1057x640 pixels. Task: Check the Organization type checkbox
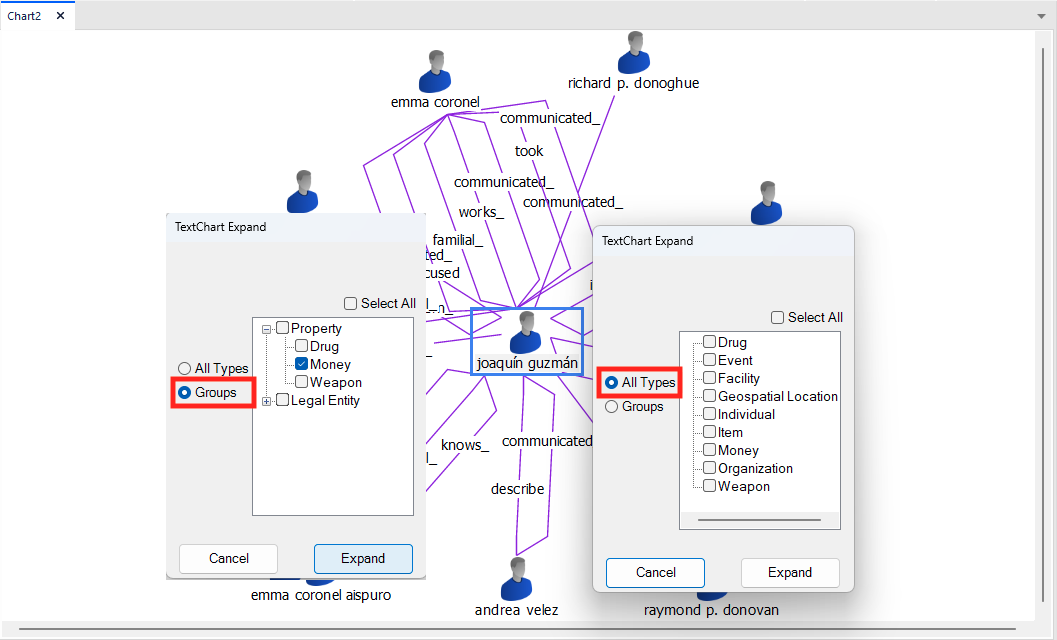click(x=709, y=468)
